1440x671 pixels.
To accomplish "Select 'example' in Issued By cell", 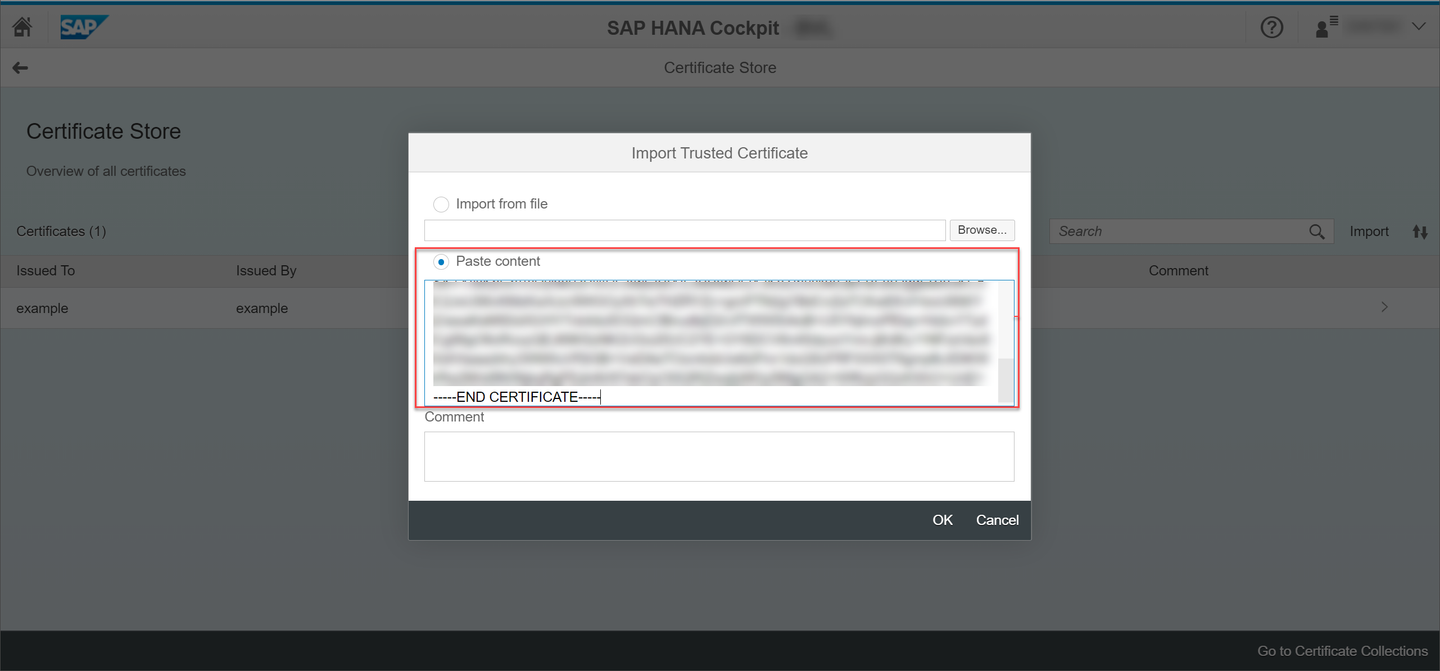I will point(262,308).
